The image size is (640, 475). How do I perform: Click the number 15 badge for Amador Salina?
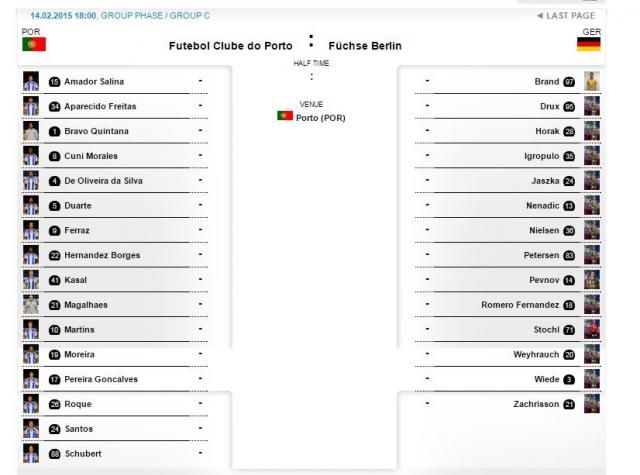(54, 82)
